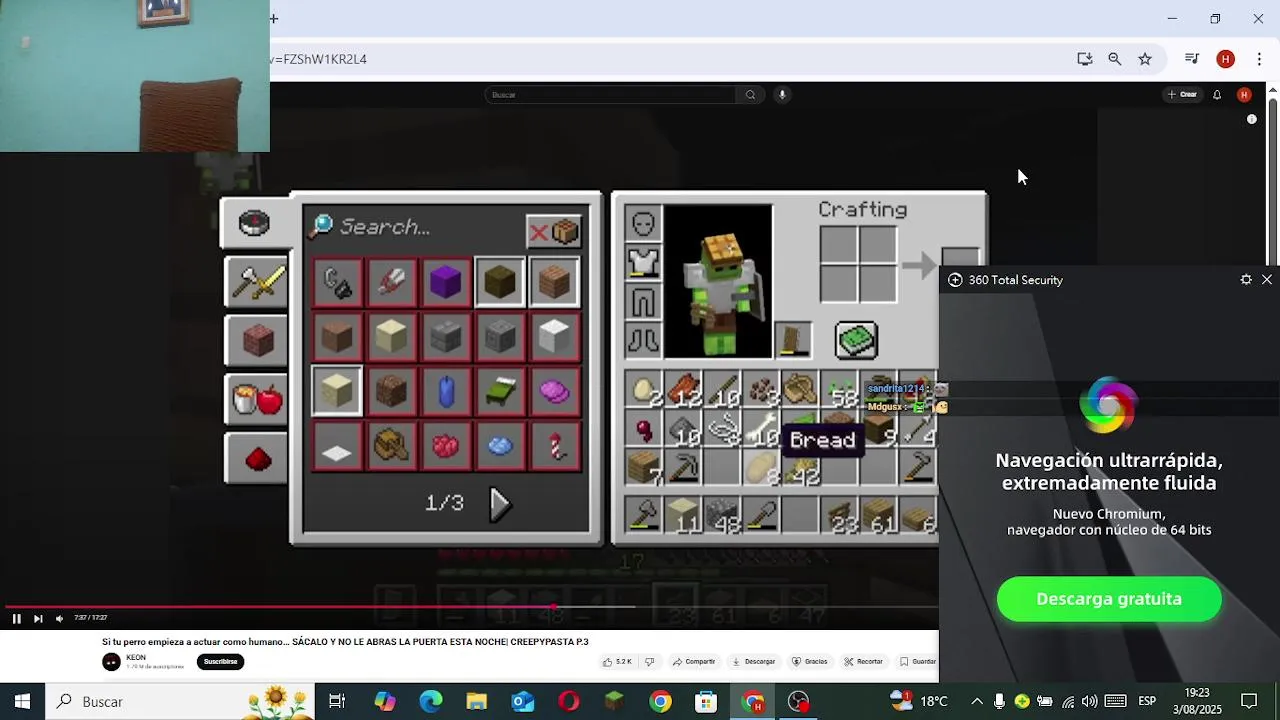Viewport: 1280px width, 720px height.
Task: Pick the blue candle recipe
Action: pos(446,391)
